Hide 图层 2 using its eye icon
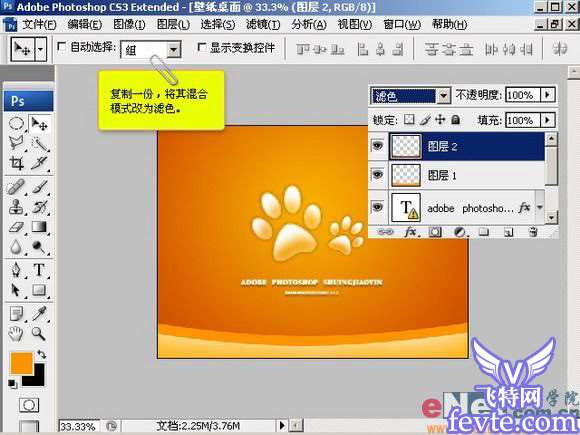580x435 pixels. click(x=377, y=146)
